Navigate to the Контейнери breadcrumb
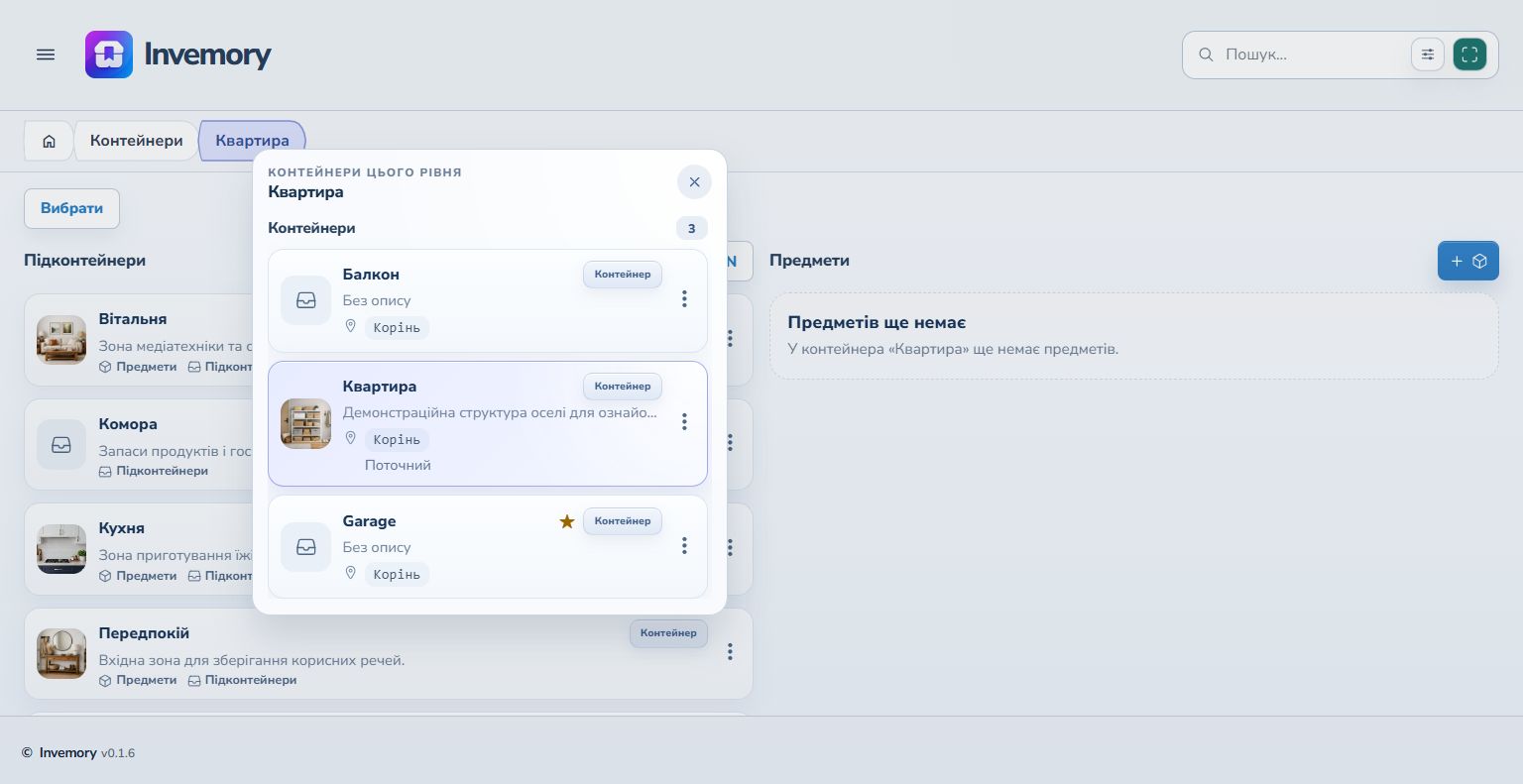The image size is (1523, 784). coord(137,141)
